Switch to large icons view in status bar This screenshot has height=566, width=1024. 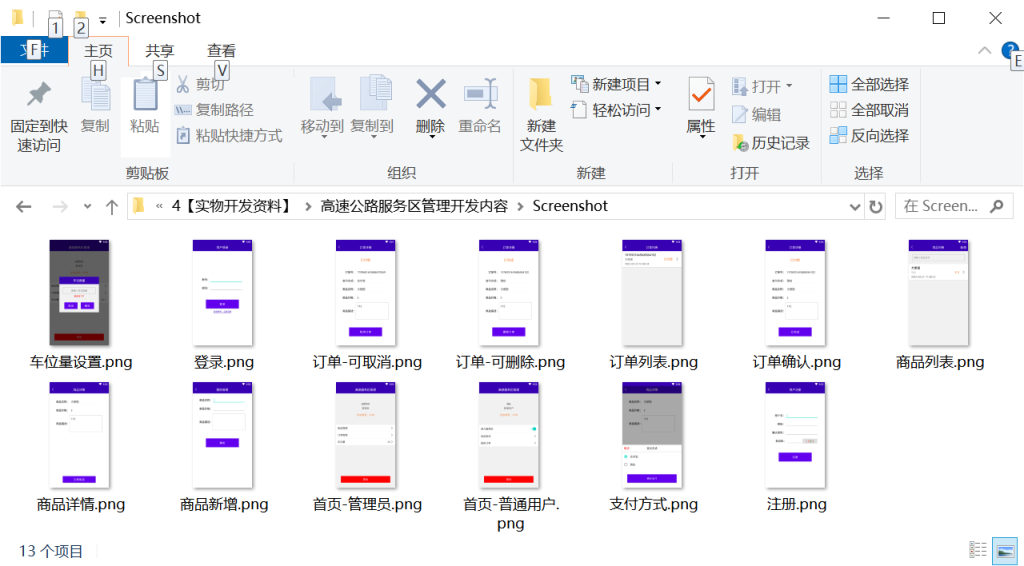(1004, 550)
